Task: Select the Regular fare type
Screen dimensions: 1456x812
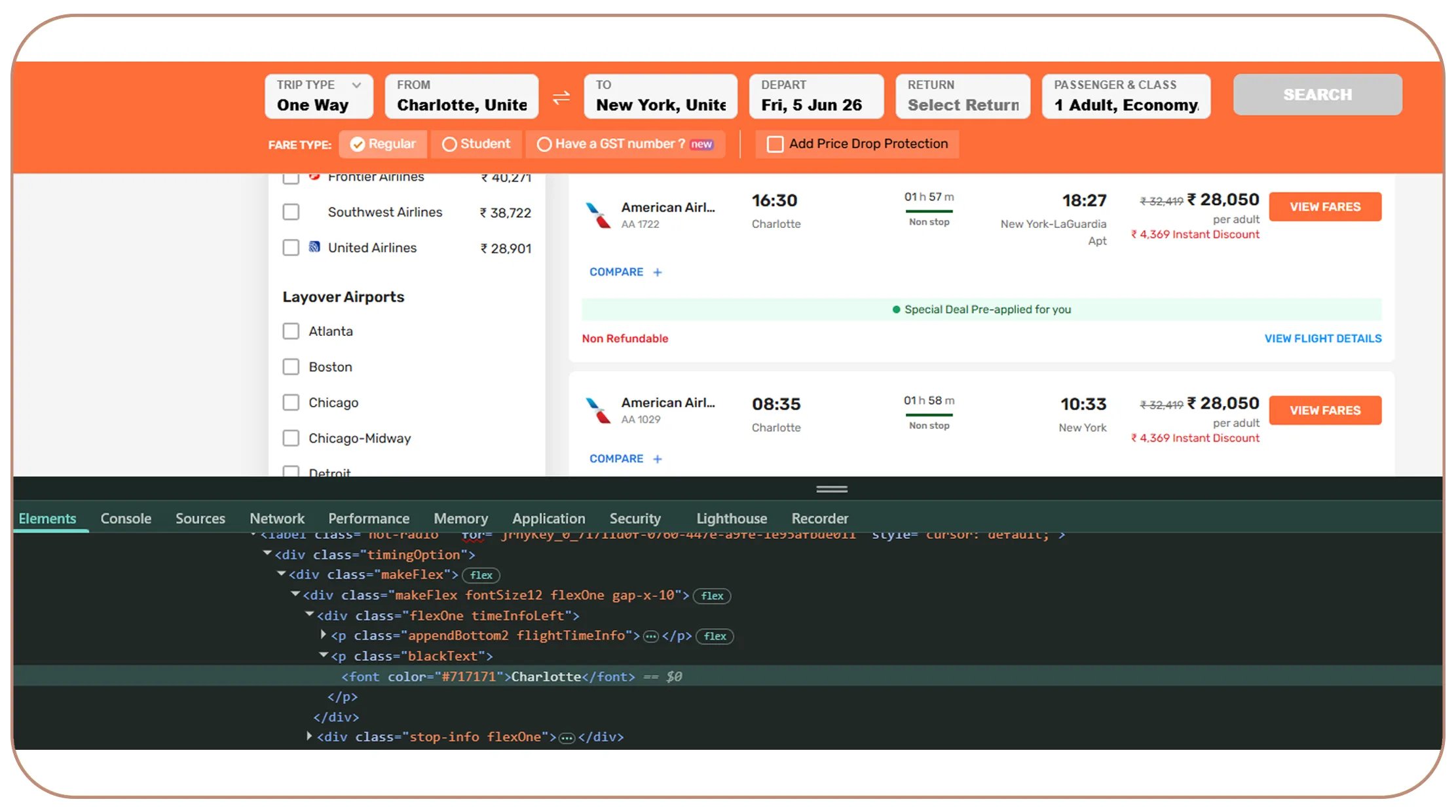Action: tap(383, 144)
